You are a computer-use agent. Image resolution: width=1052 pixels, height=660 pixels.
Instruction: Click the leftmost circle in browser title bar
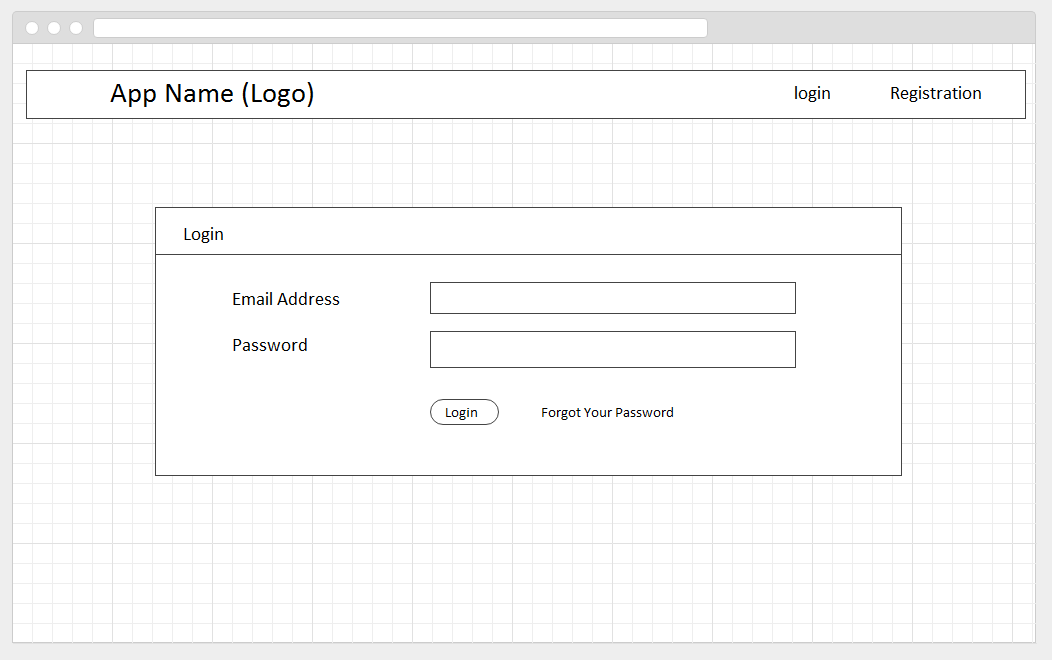coord(32,28)
